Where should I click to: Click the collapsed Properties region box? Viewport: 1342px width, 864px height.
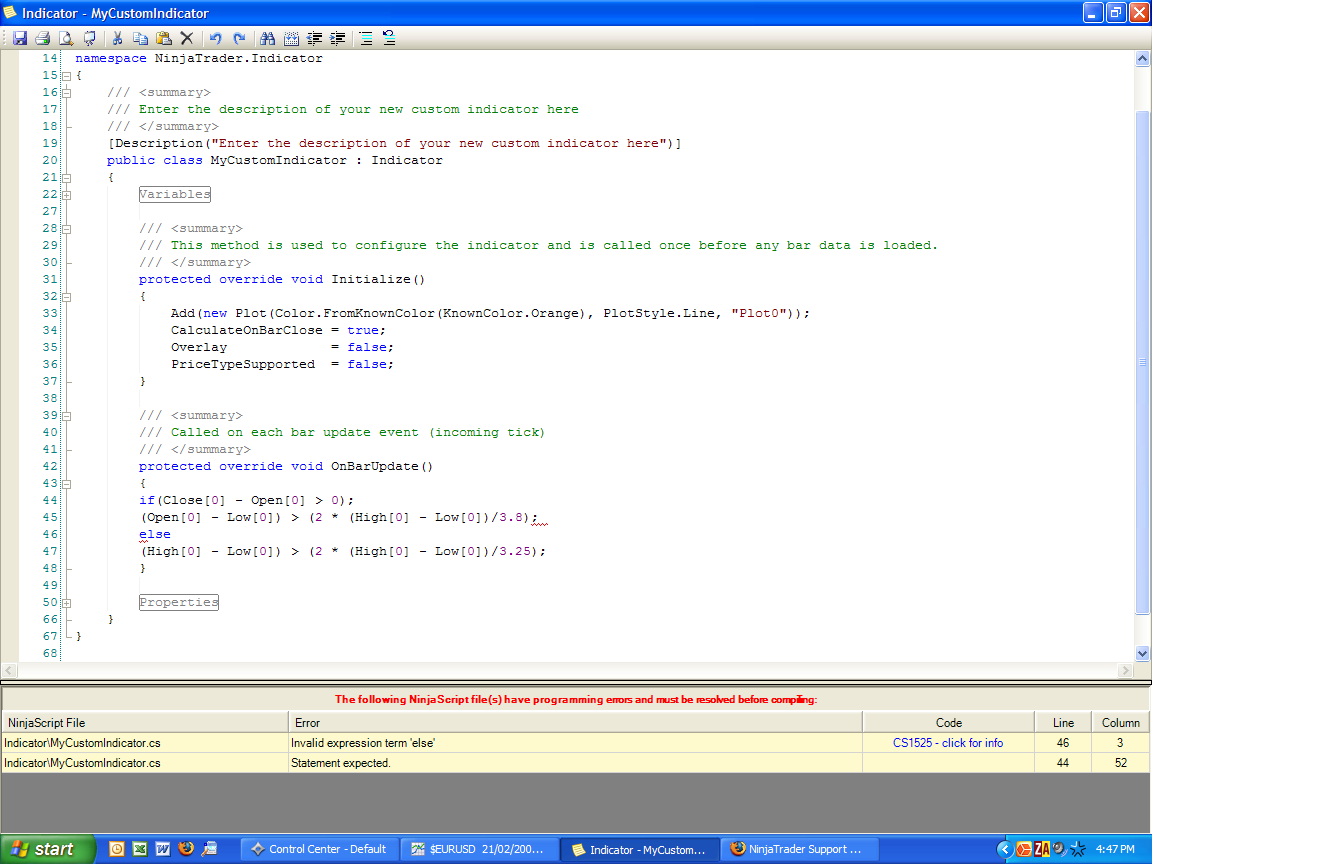click(x=179, y=602)
